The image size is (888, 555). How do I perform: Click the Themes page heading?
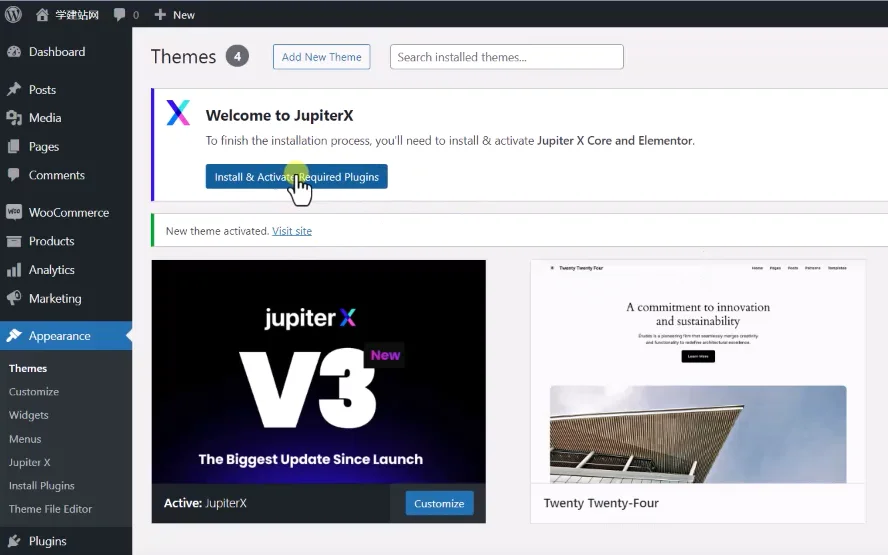tap(183, 57)
